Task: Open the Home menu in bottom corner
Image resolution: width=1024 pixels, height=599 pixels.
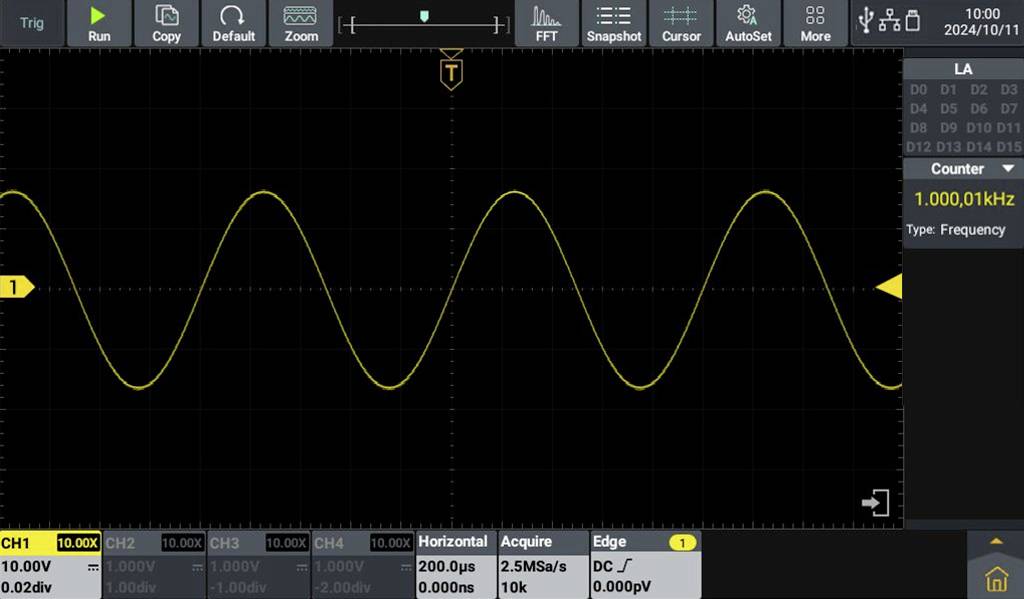Action: click(x=997, y=578)
